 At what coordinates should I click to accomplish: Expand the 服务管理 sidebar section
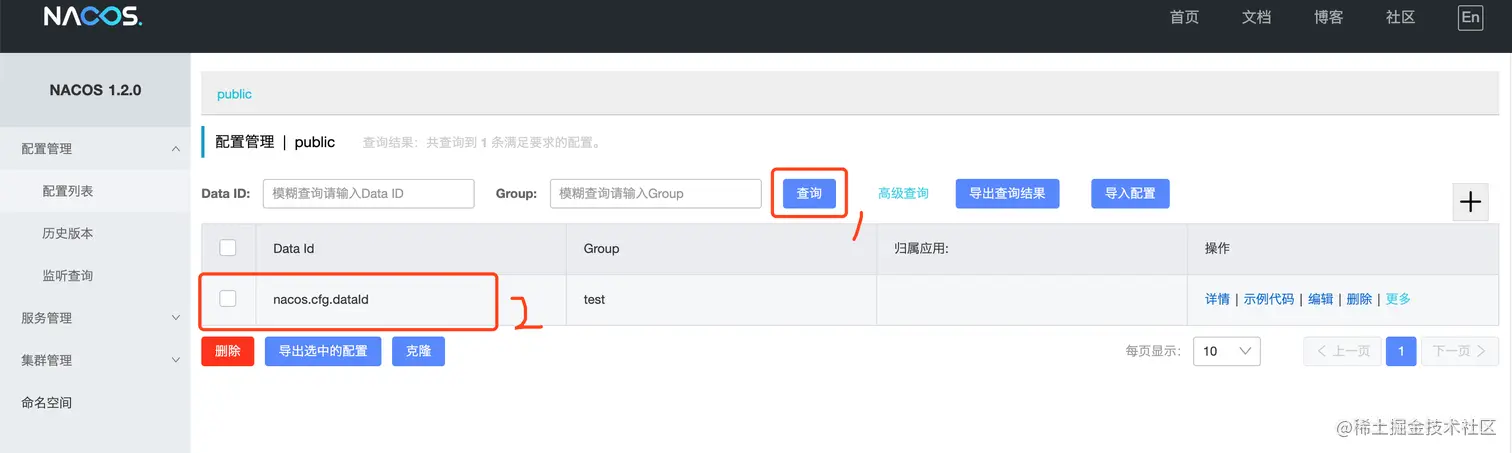[95, 318]
